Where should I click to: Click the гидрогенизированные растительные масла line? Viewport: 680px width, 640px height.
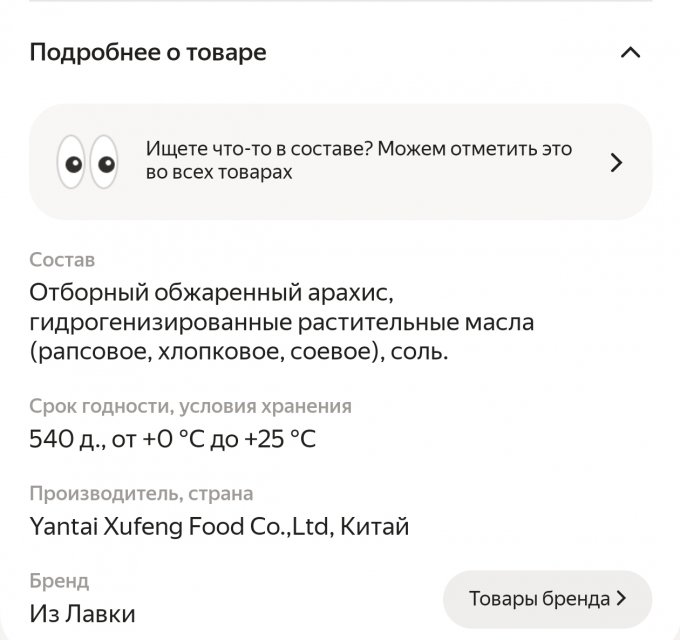281,322
